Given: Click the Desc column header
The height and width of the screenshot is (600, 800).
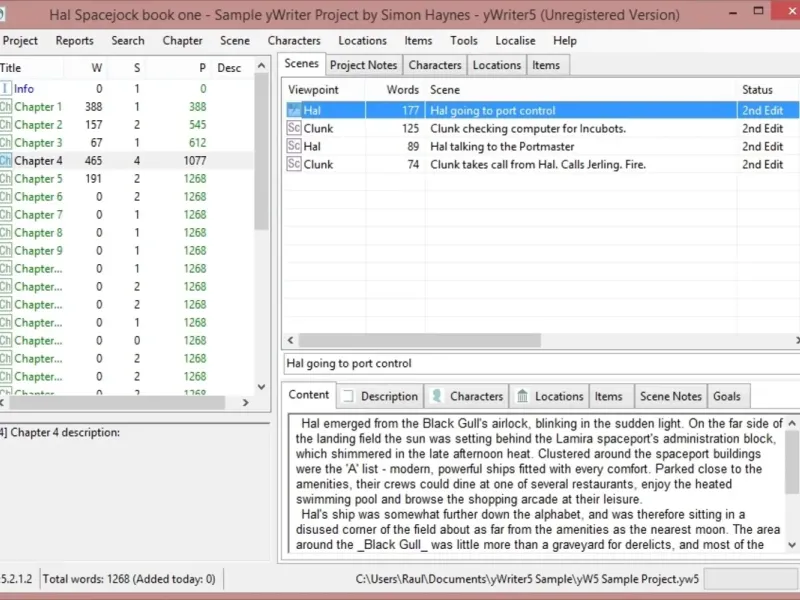Looking at the screenshot, I should pyautogui.click(x=230, y=68).
